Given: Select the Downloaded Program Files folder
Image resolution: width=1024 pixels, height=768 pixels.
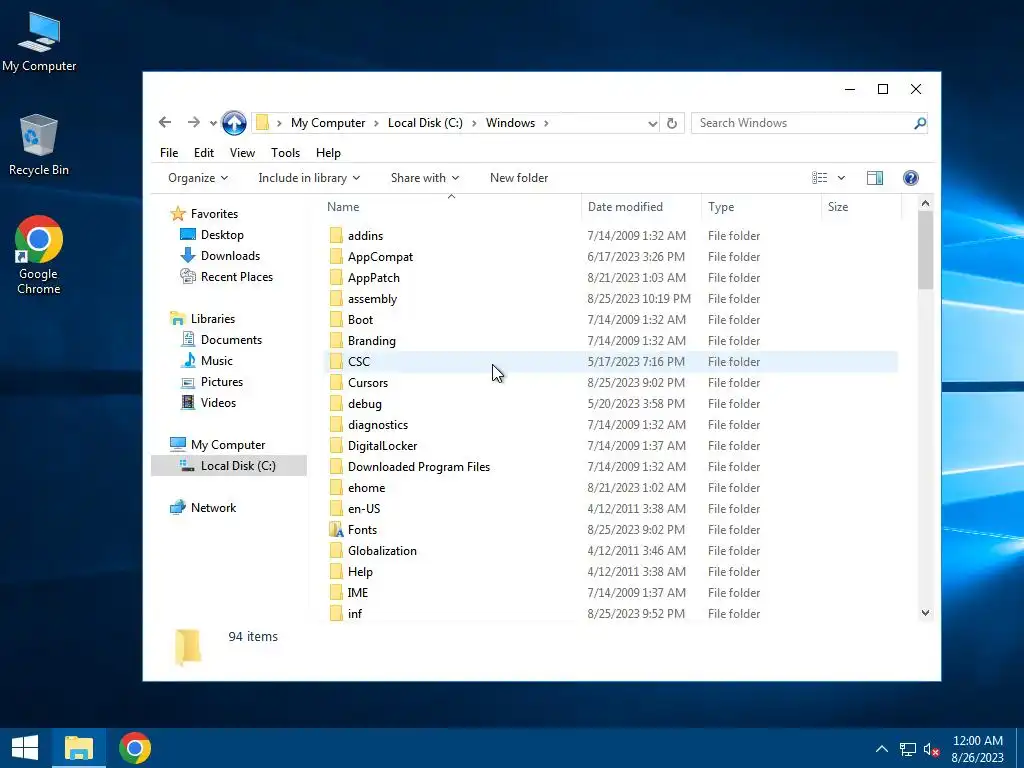Looking at the screenshot, I should coord(419,466).
